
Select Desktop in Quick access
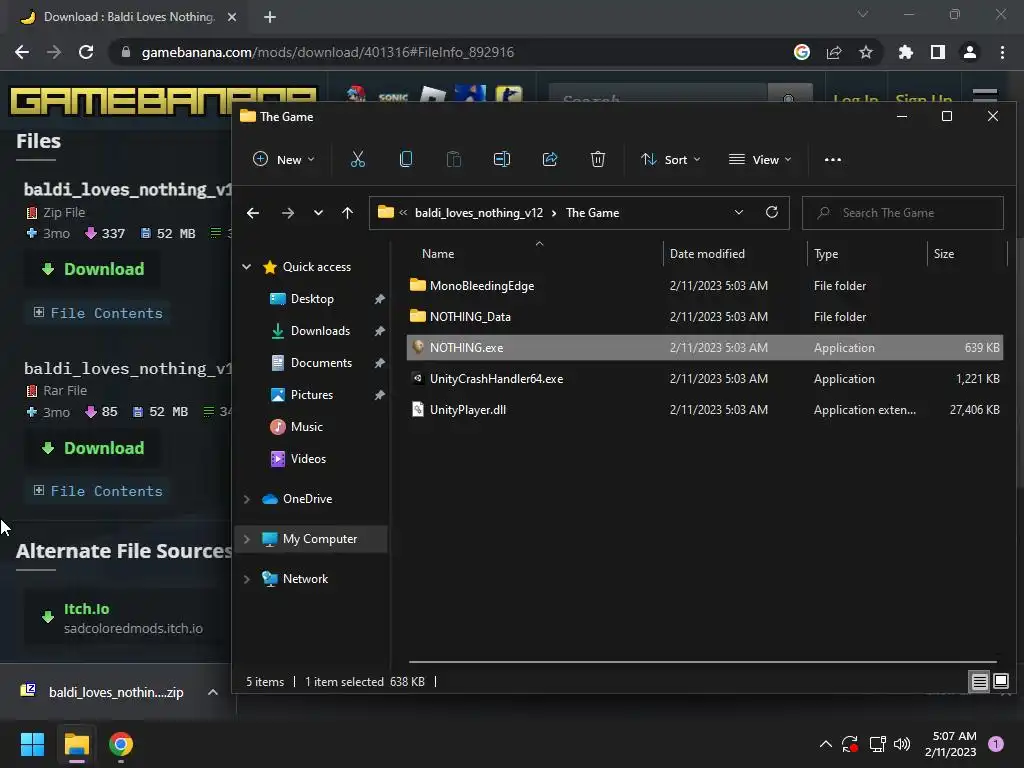(312, 298)
